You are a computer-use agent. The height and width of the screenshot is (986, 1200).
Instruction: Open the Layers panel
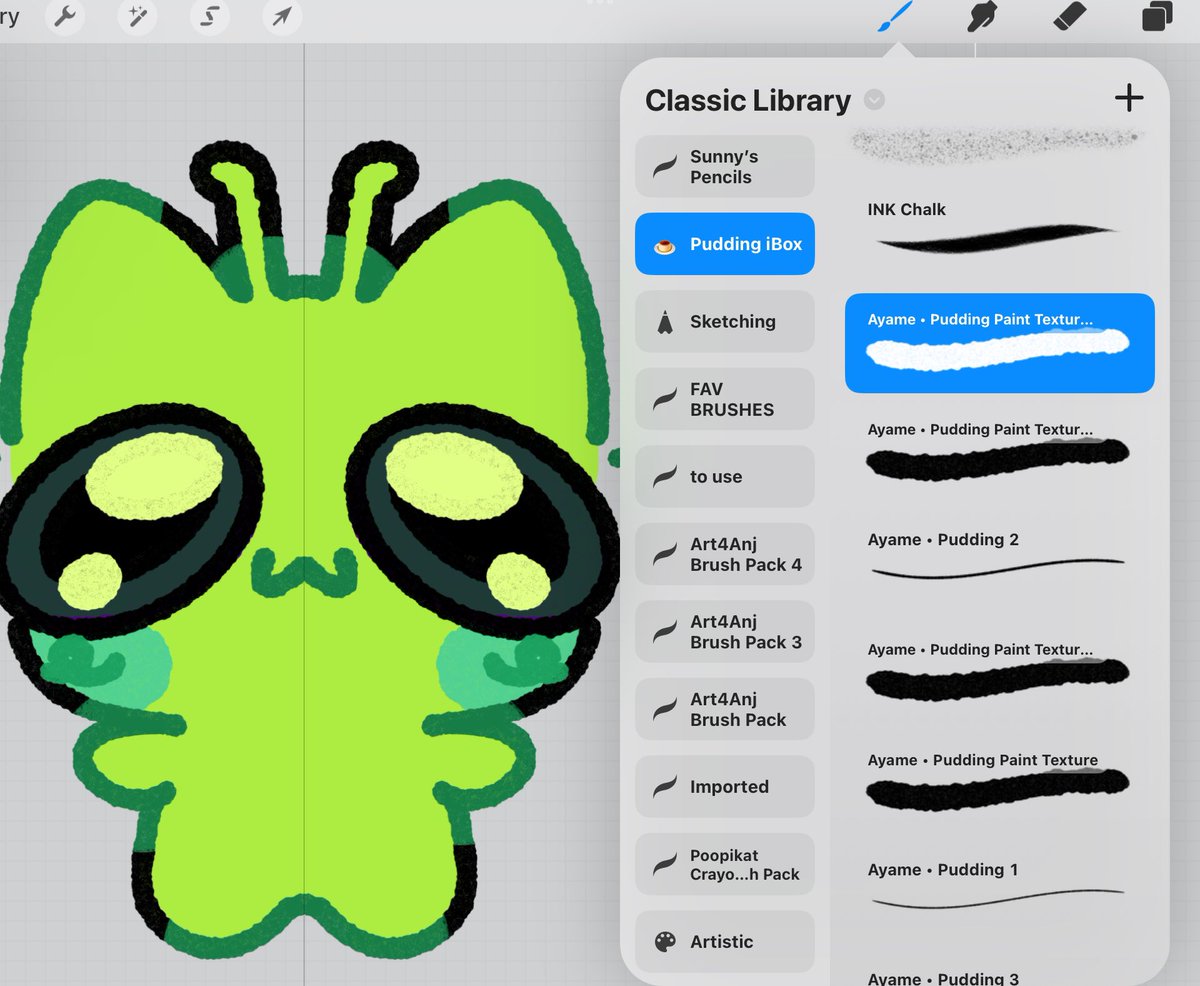pyautogui.click(x=1157, y=17)
